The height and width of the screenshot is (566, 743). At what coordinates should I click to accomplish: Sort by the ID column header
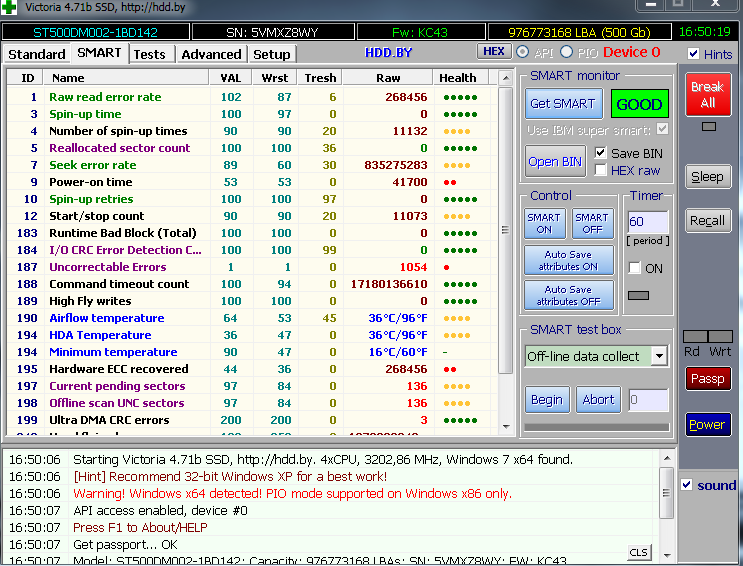point(27,78)
